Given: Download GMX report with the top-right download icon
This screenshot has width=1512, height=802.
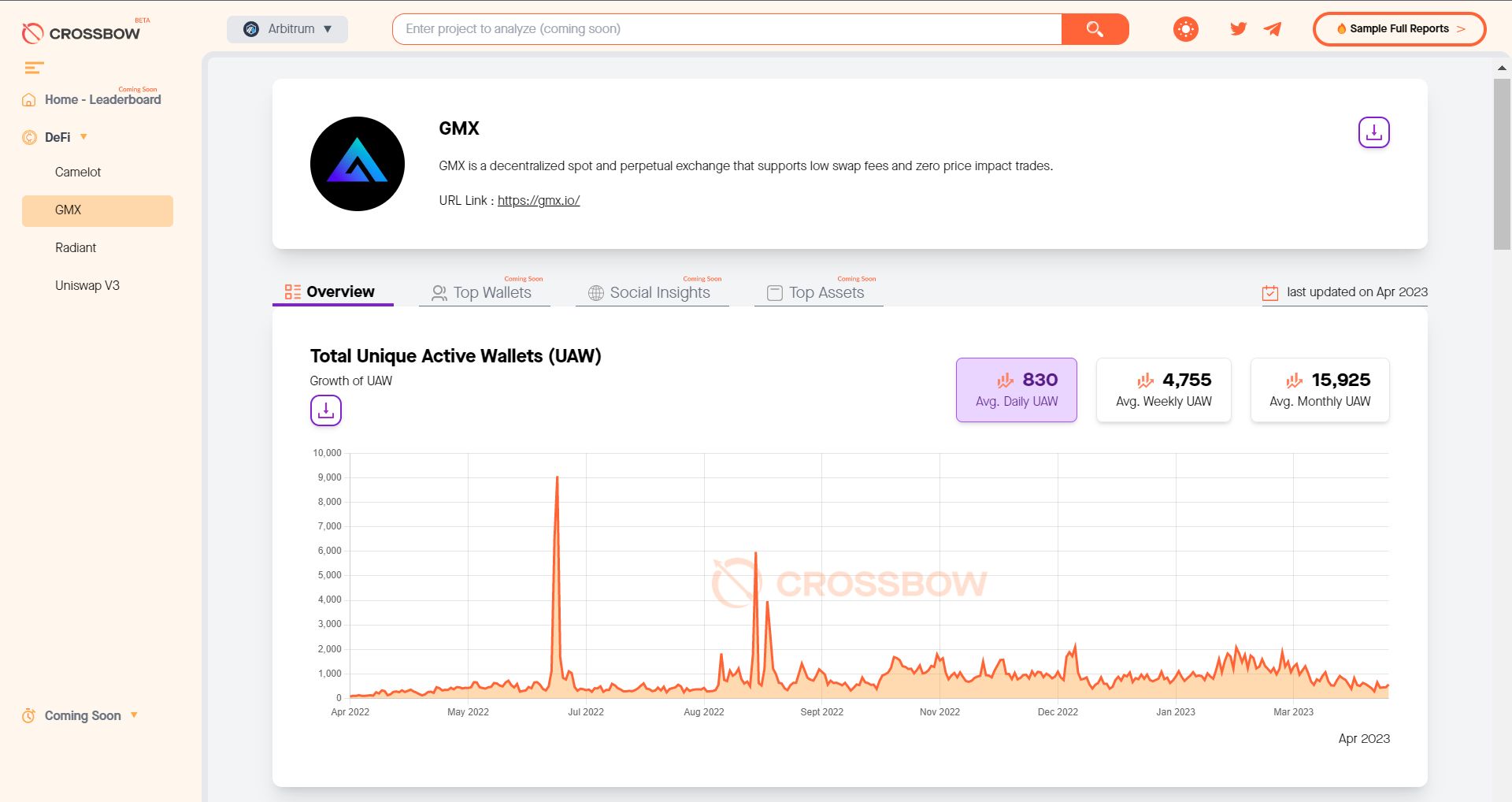Looking at the screenshot, I should (x=1373, y=132).
